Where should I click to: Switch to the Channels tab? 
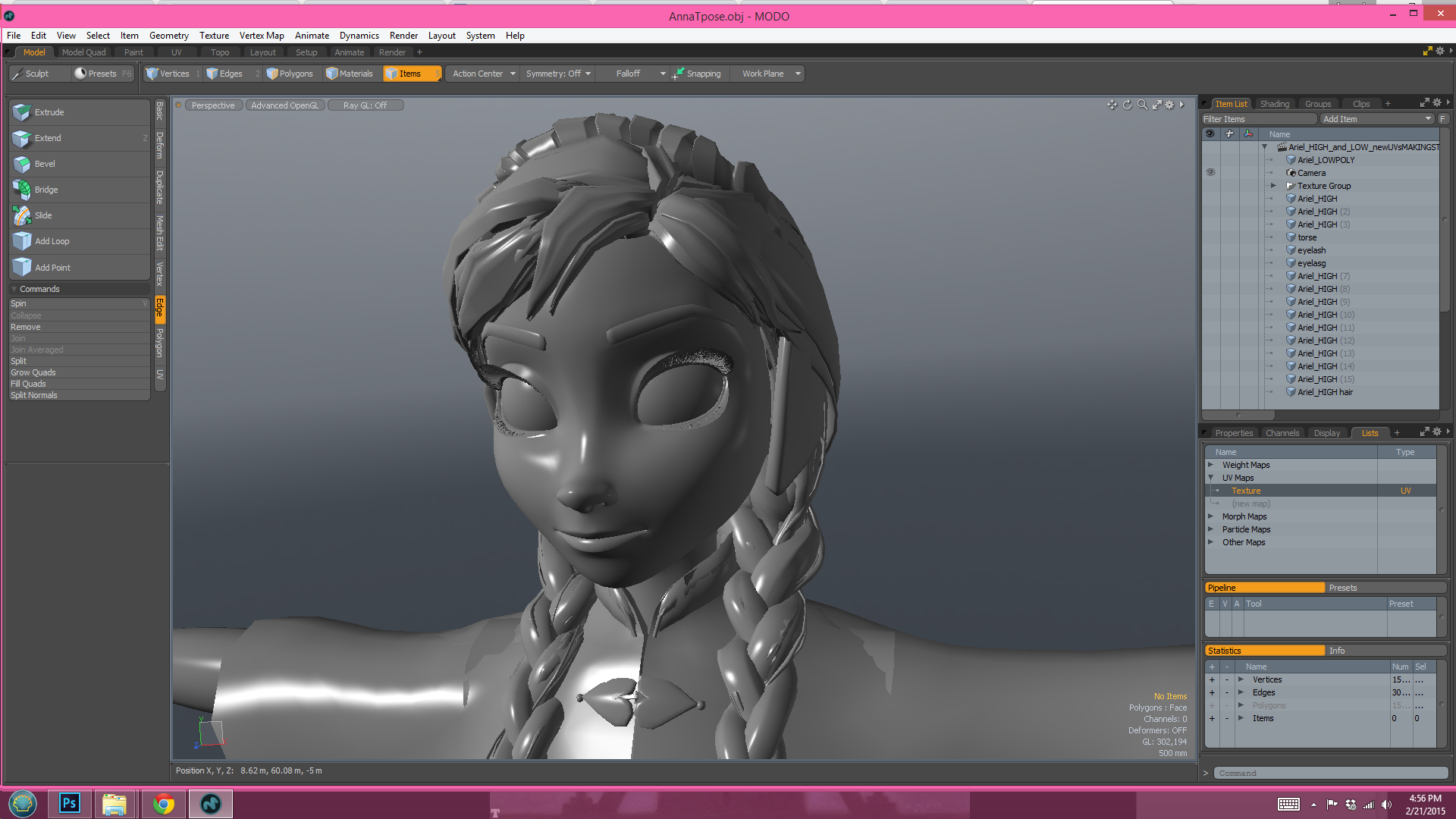click(x=1282, y=433)
